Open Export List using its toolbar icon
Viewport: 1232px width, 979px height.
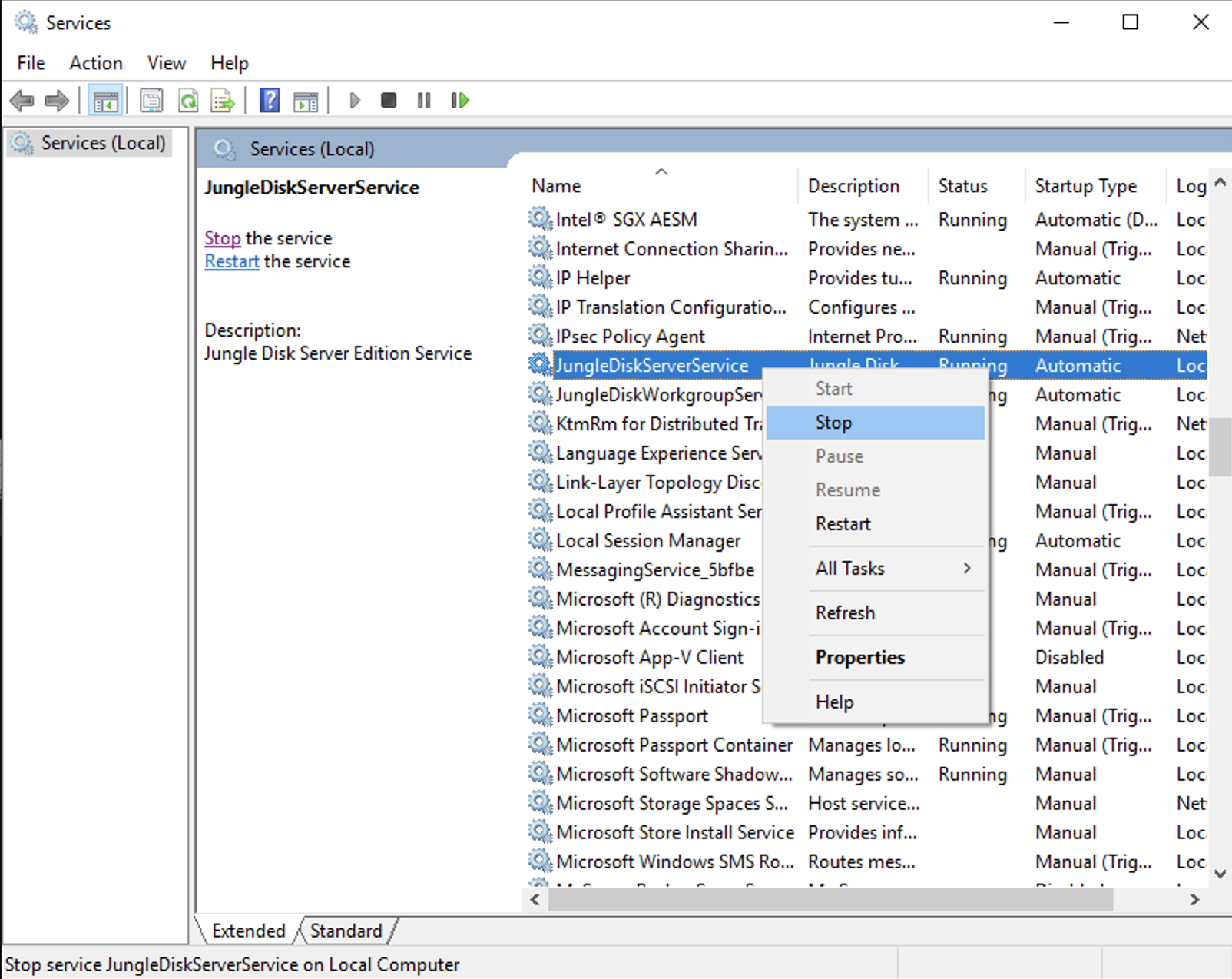[x=222, y=100]
